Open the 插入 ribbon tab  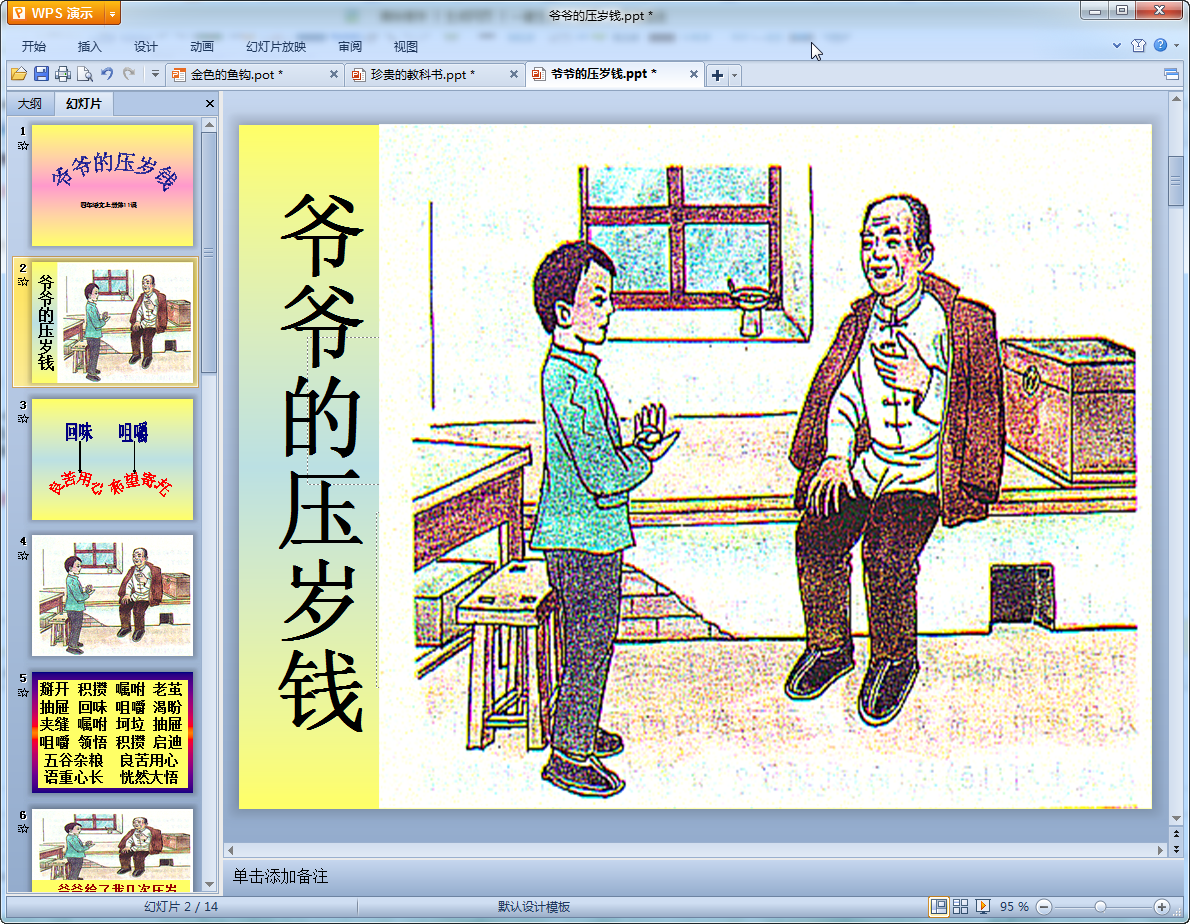89,46
